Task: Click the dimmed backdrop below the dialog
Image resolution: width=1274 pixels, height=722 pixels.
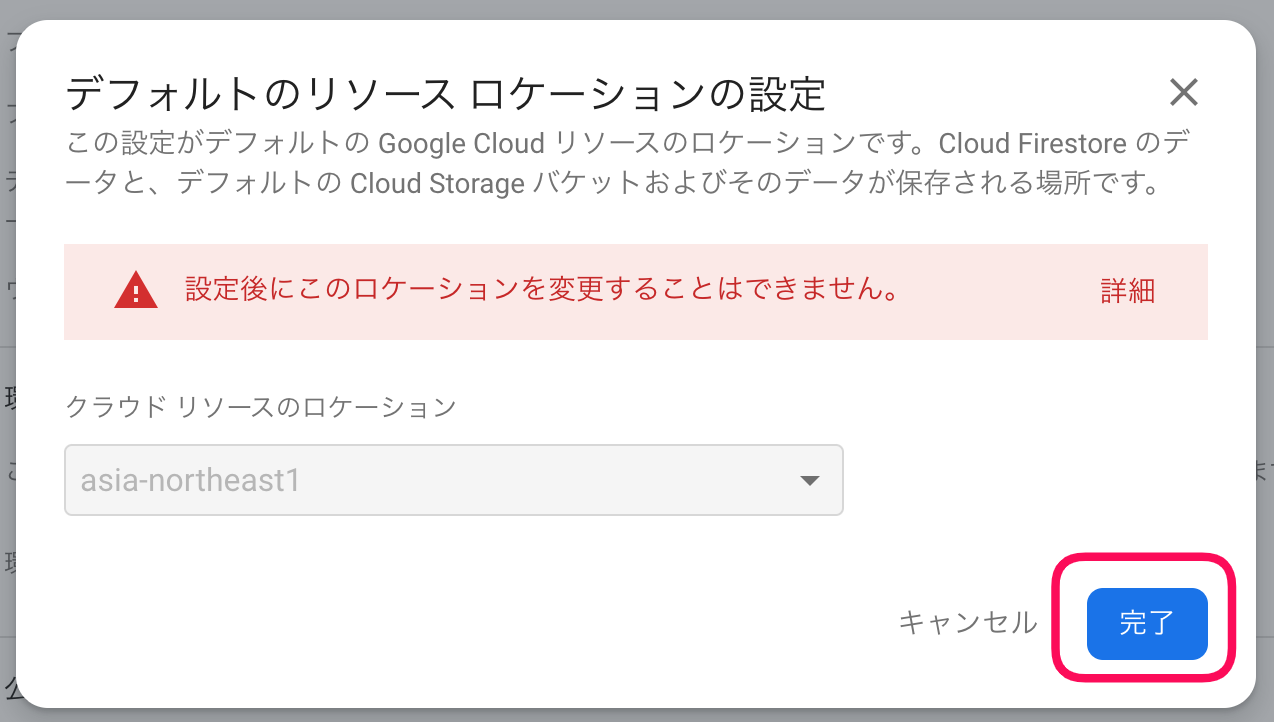Action: pos(600,715)
